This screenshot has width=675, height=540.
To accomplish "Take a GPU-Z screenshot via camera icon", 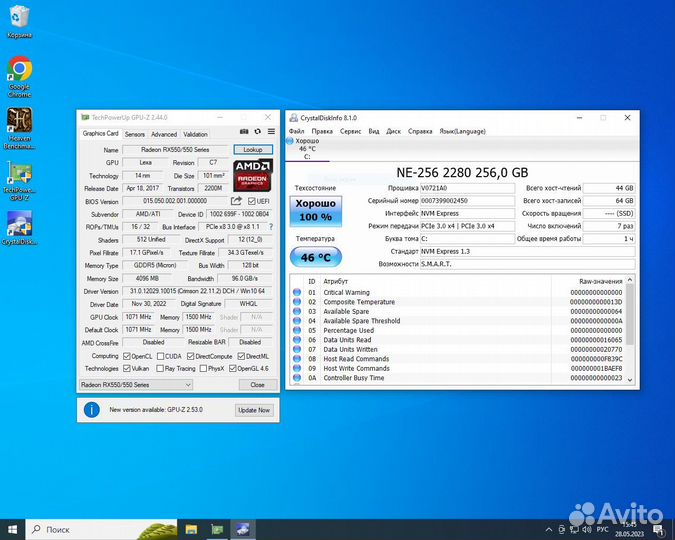I will 244,131.
